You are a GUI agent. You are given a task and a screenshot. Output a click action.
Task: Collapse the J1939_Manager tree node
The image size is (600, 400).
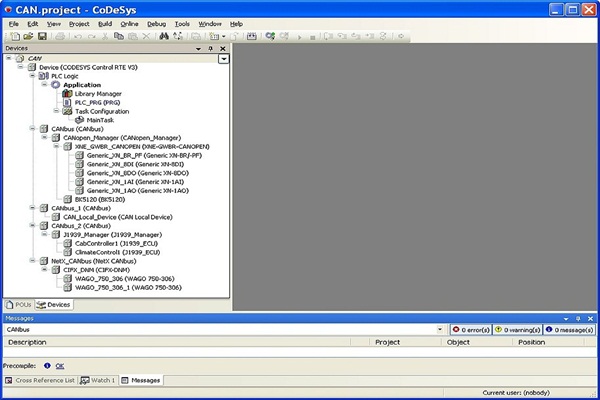click(46, 234)
